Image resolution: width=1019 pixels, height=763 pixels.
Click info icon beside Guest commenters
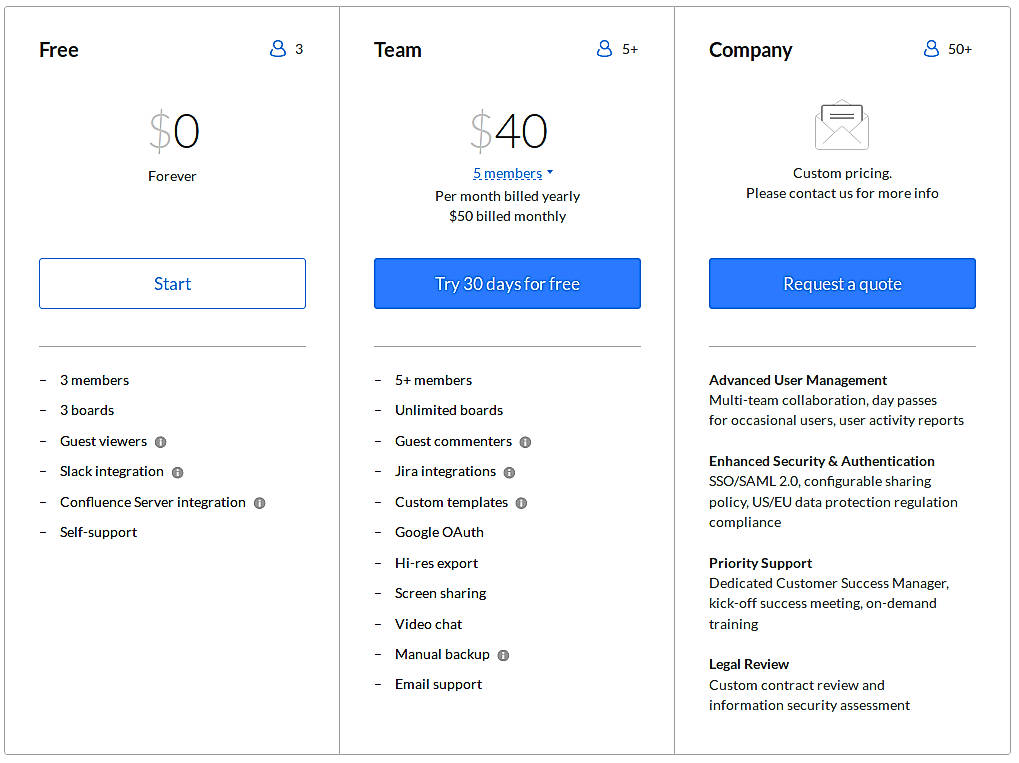pyautogui.click(x=525, y=442)
